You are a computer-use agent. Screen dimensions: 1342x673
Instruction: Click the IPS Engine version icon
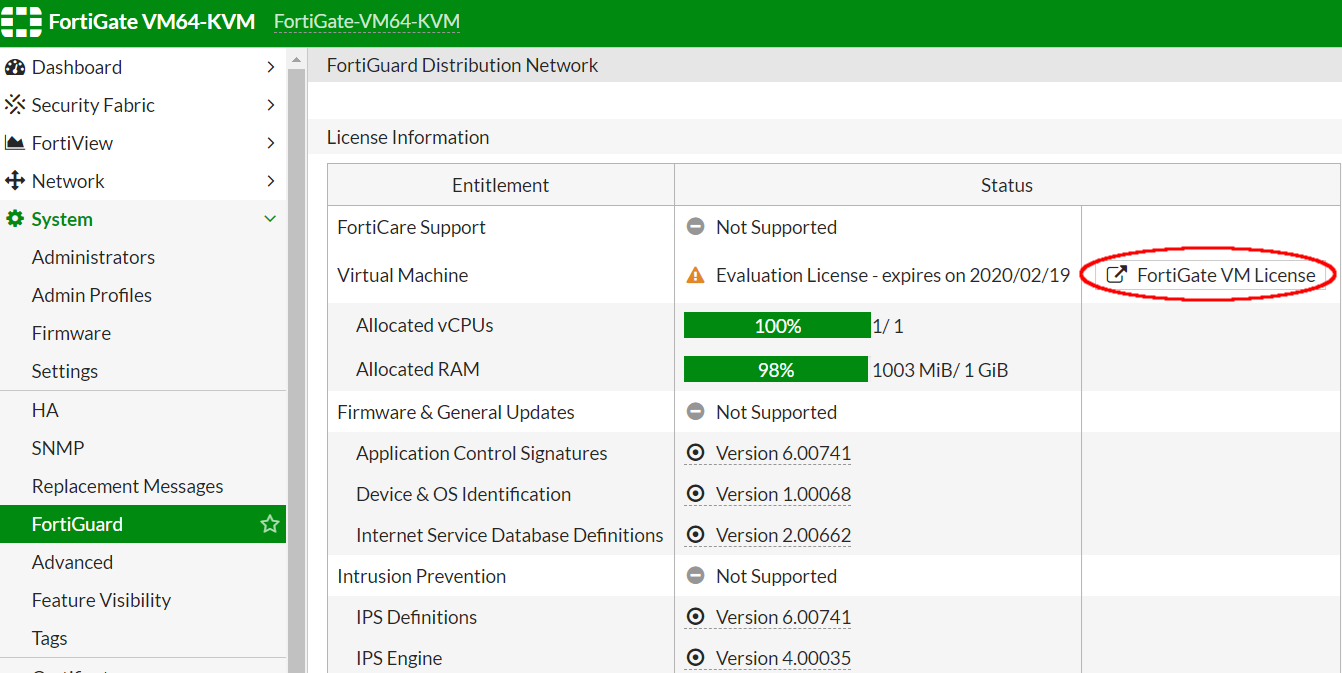click(x=695, y=658)
